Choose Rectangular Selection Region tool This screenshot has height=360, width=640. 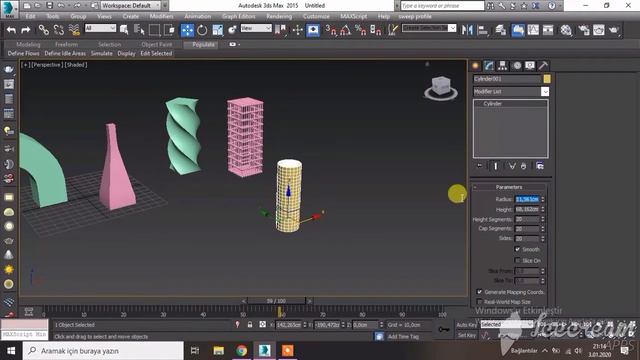click(x=154, y=30)
